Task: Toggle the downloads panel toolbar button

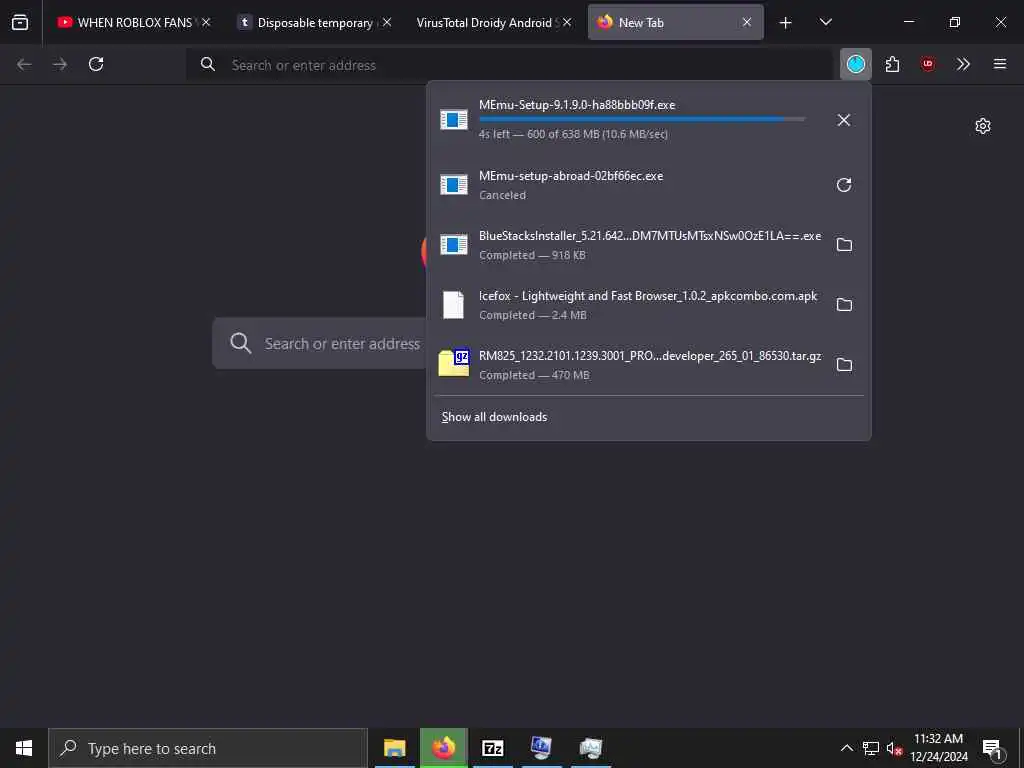Action: click(856, 64)
